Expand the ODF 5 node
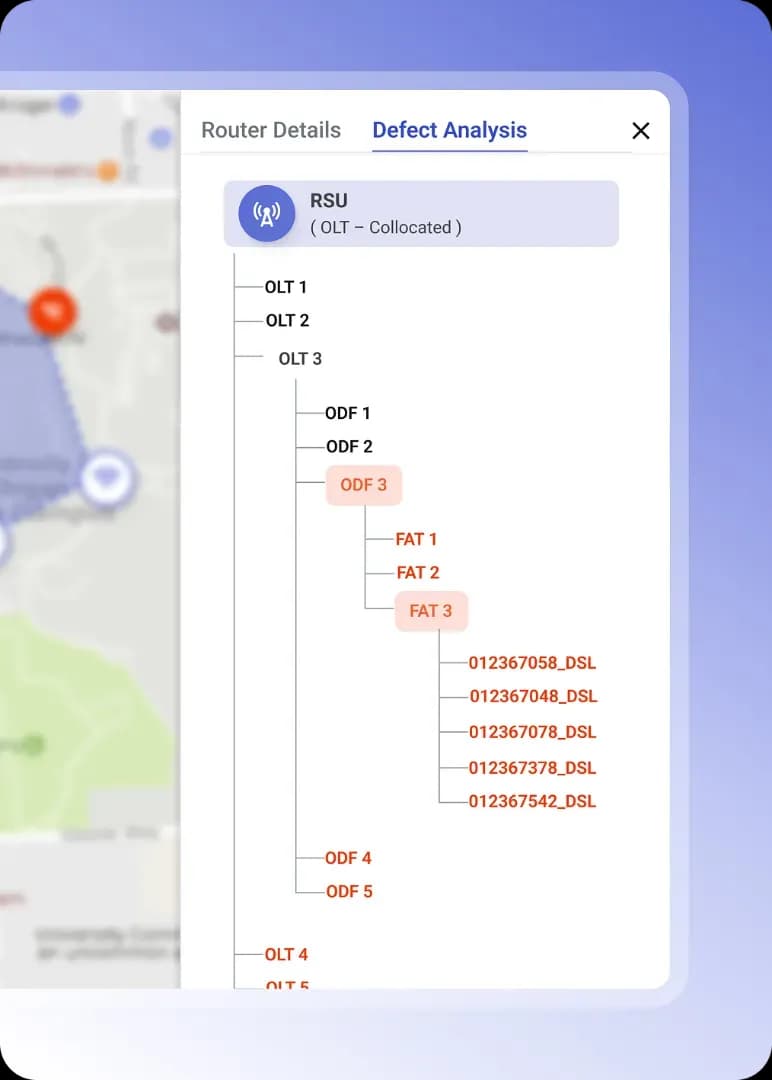 pos(349,891)
